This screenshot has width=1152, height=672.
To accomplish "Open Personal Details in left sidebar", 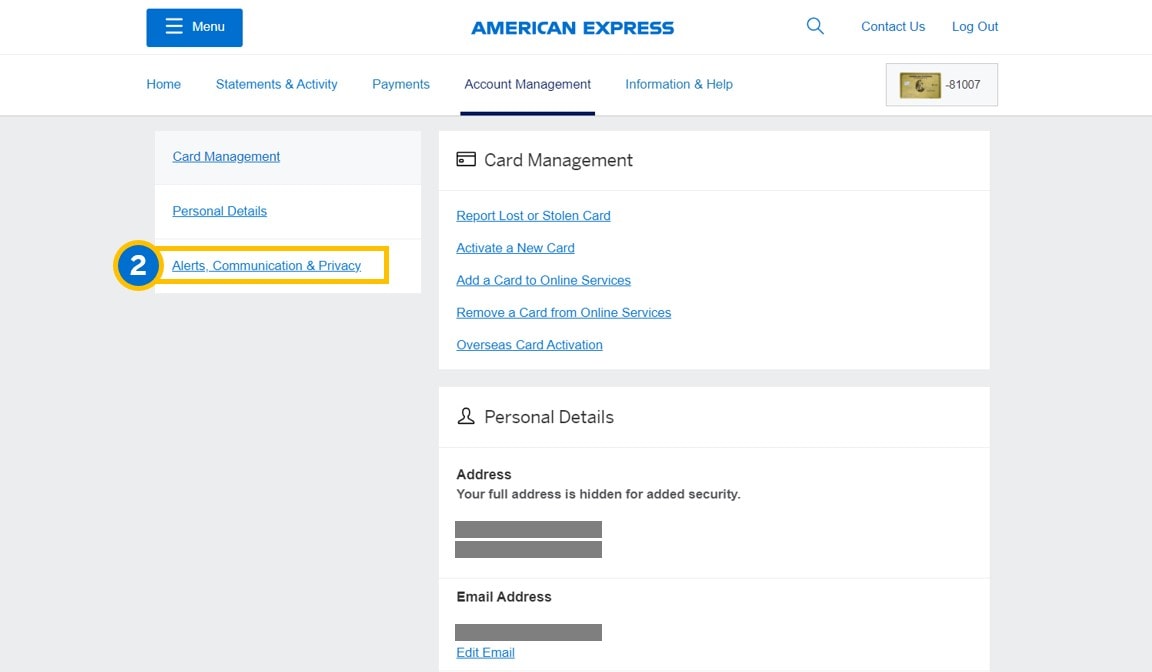I will 219,211.
